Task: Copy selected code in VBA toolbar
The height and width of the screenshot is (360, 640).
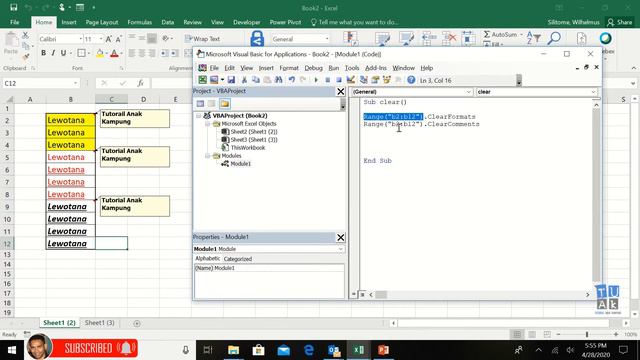Action: point(256,80)
